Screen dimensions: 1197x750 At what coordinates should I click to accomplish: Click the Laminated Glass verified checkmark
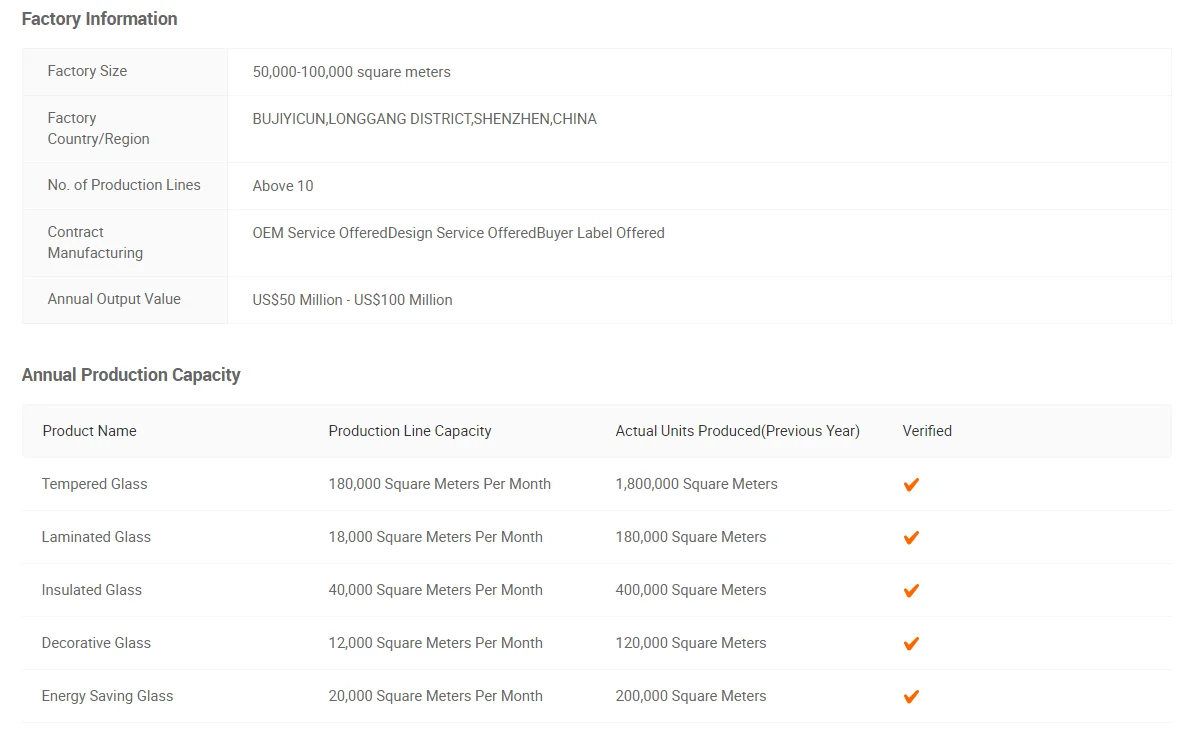[x=911, y=538]
